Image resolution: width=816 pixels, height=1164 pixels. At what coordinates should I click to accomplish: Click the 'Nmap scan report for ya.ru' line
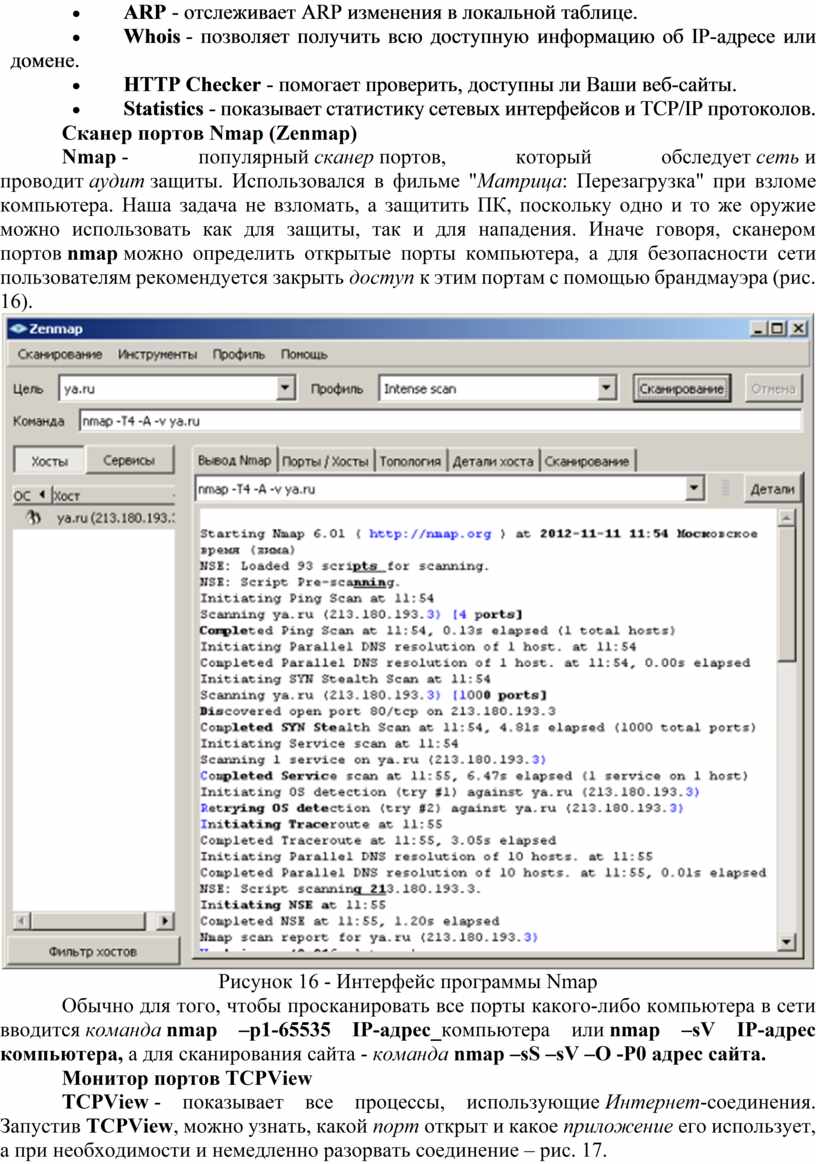click(x=369, y=937)
